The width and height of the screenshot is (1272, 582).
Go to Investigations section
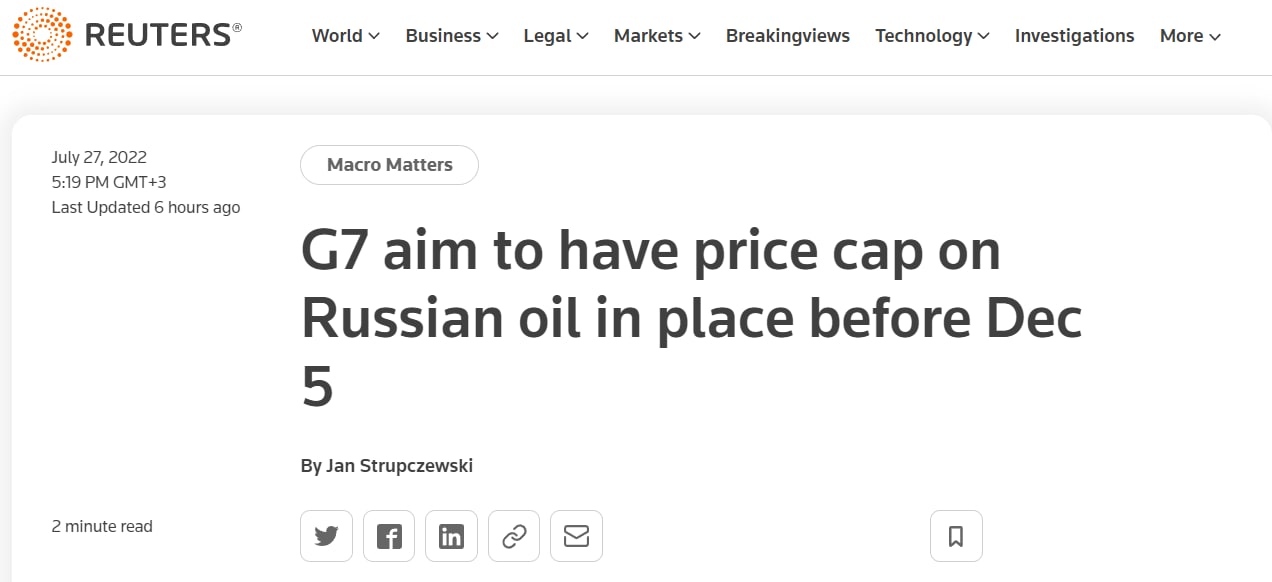1074,36
